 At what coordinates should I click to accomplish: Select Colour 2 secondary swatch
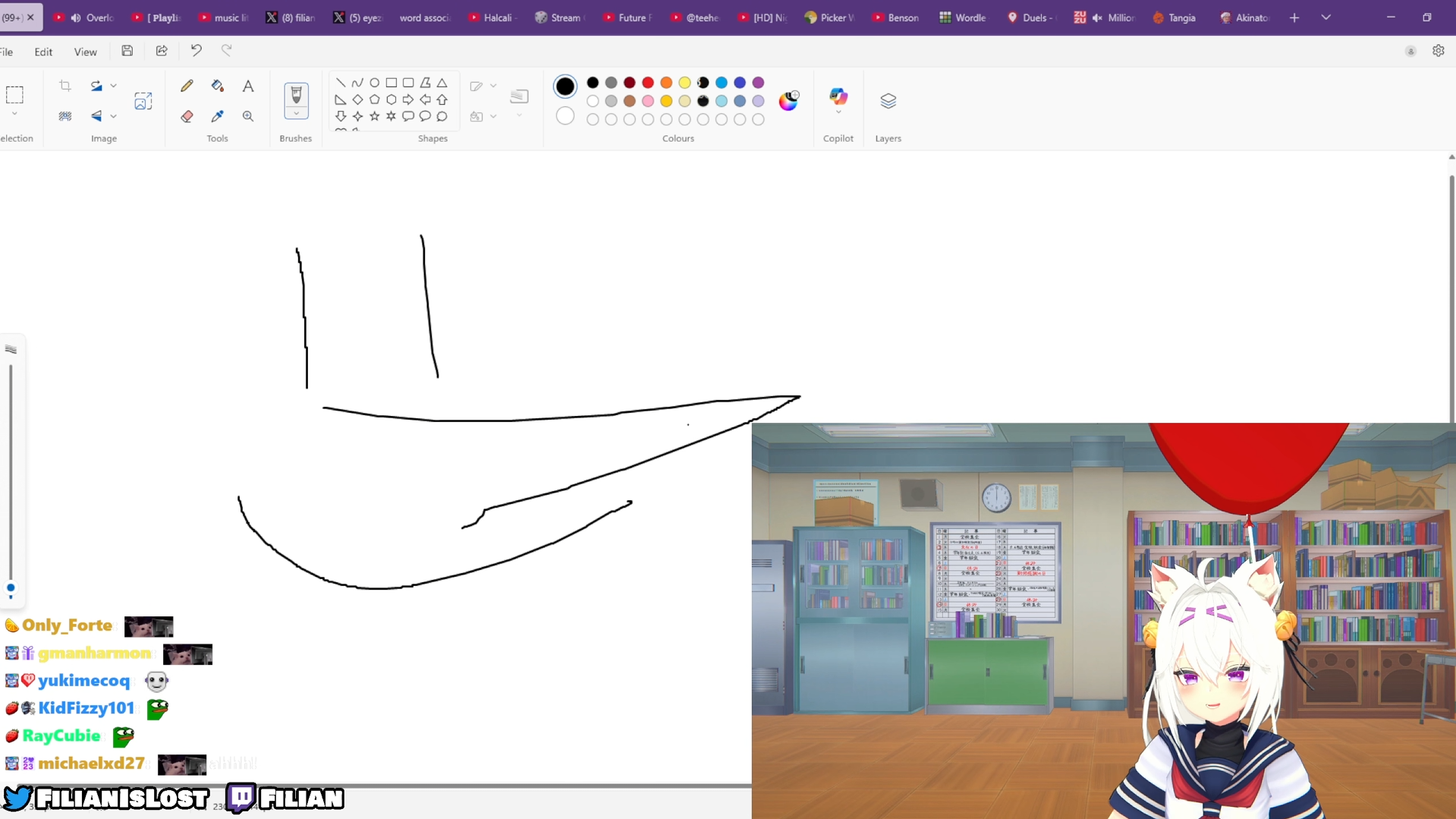pyautogui.click(x=565, y=116)
